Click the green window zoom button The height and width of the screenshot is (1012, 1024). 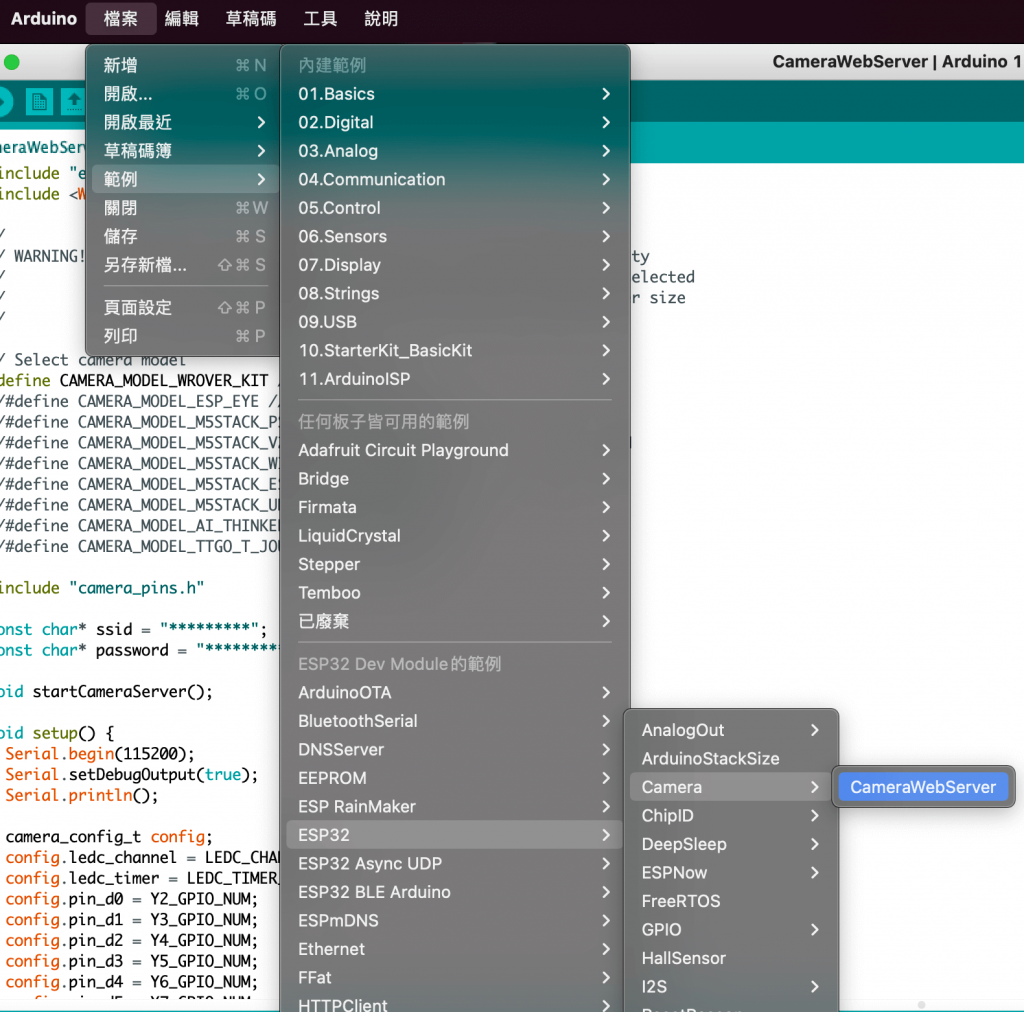[x=12, y=62]
